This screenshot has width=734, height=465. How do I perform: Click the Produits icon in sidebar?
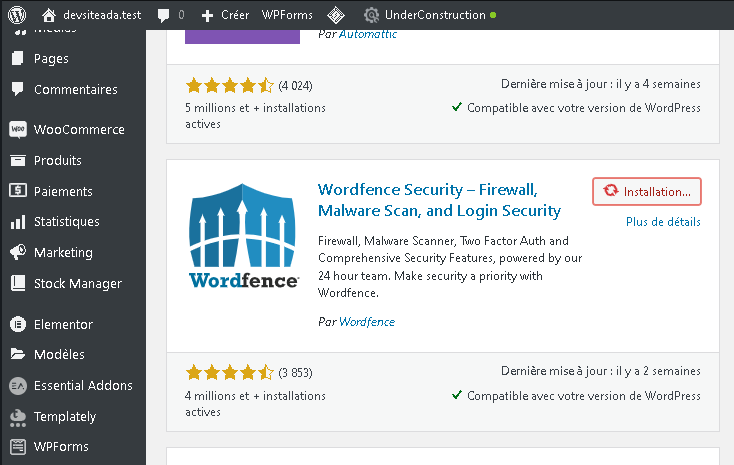click(x=17, y=161)
